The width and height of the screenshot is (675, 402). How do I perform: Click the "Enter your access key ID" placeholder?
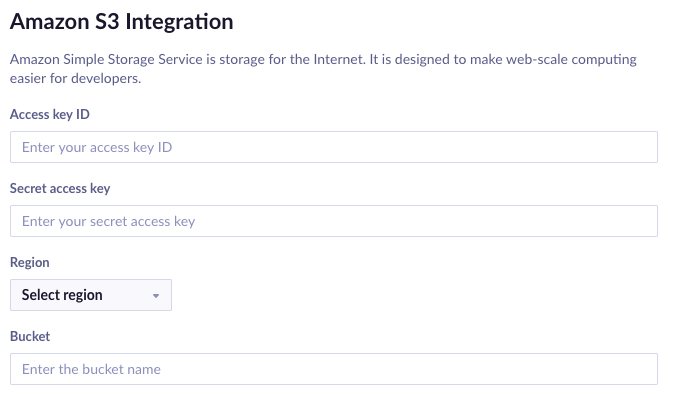point(98,147)
